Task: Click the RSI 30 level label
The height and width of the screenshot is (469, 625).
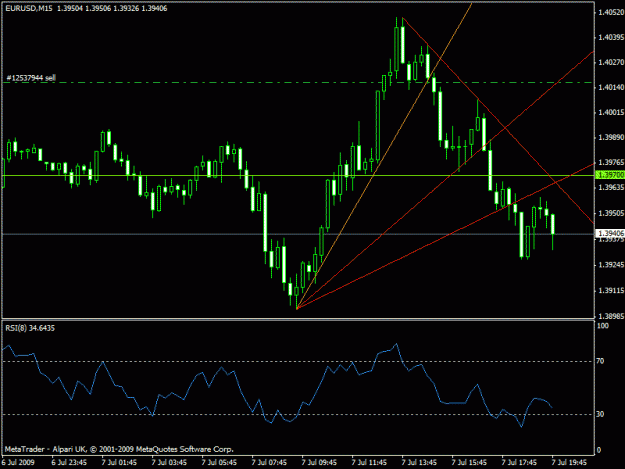Action: [x=601, y=414]
